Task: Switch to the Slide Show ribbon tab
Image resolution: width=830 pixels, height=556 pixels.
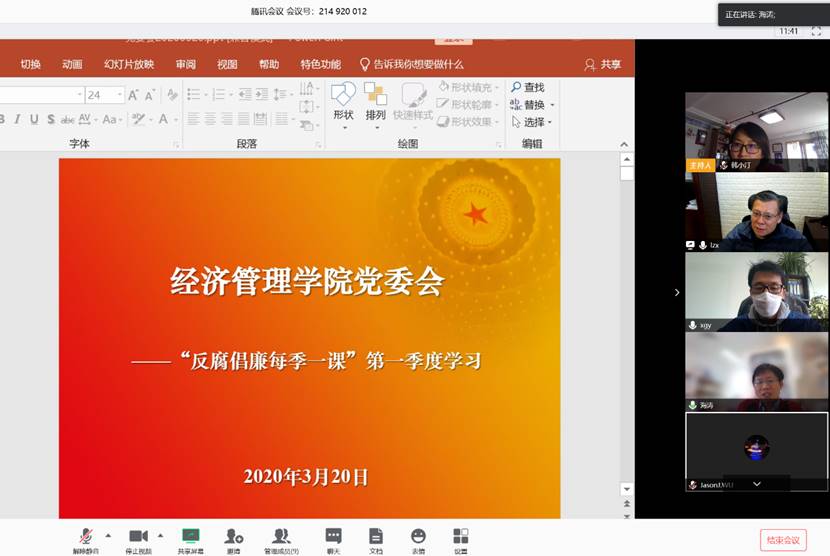Action: pyautogui.click(x=129, y=65)
